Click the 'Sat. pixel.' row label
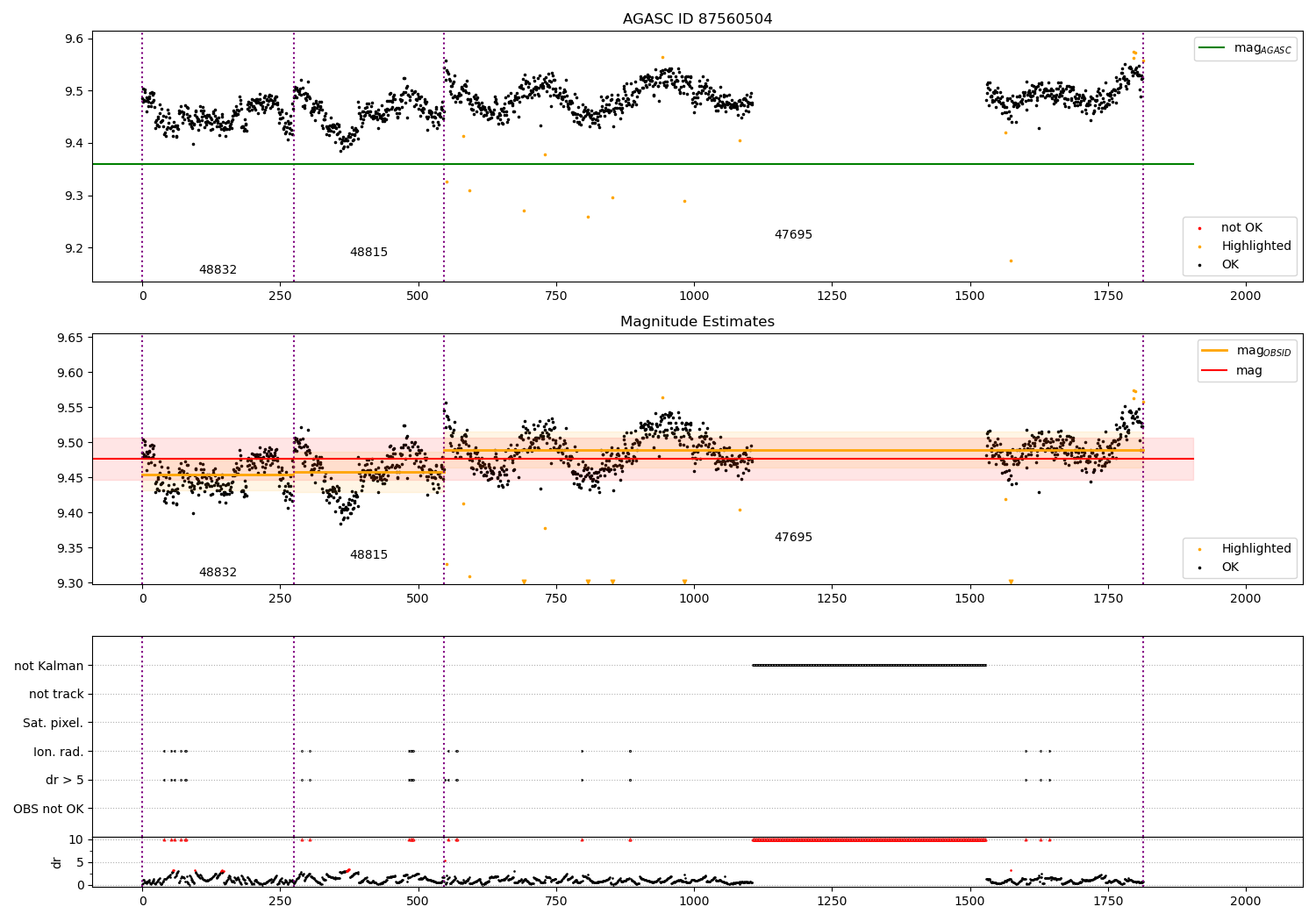Viewport: 1316px width, 921px height. pyautogui.click(x=54, y=723)
